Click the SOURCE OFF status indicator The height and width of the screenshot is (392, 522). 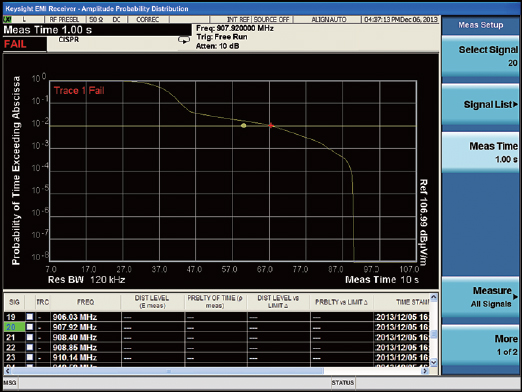[272, 20]
